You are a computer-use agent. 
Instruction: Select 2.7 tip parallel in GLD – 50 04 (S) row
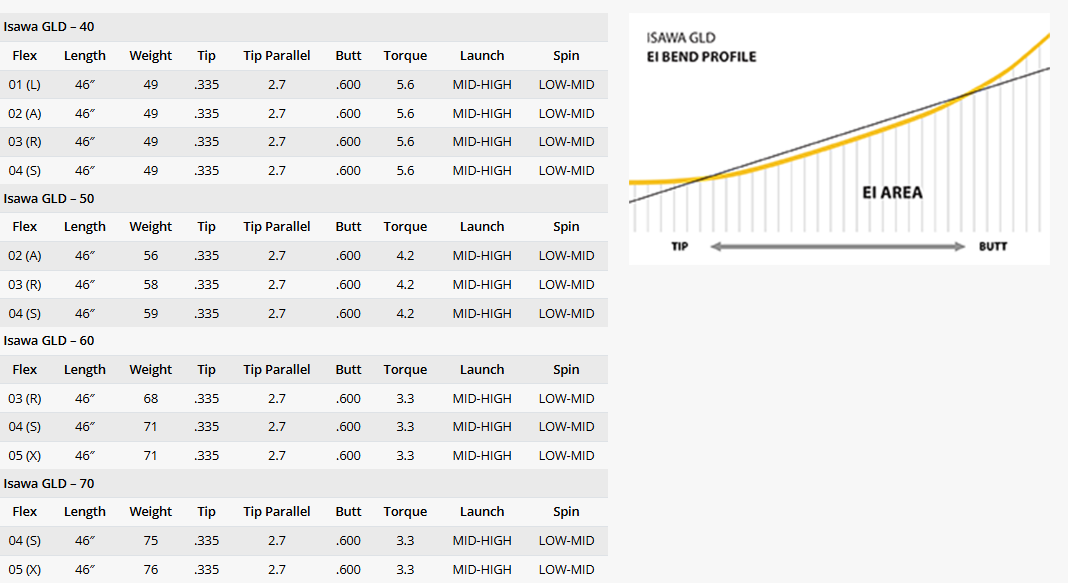tap(277, 313)
